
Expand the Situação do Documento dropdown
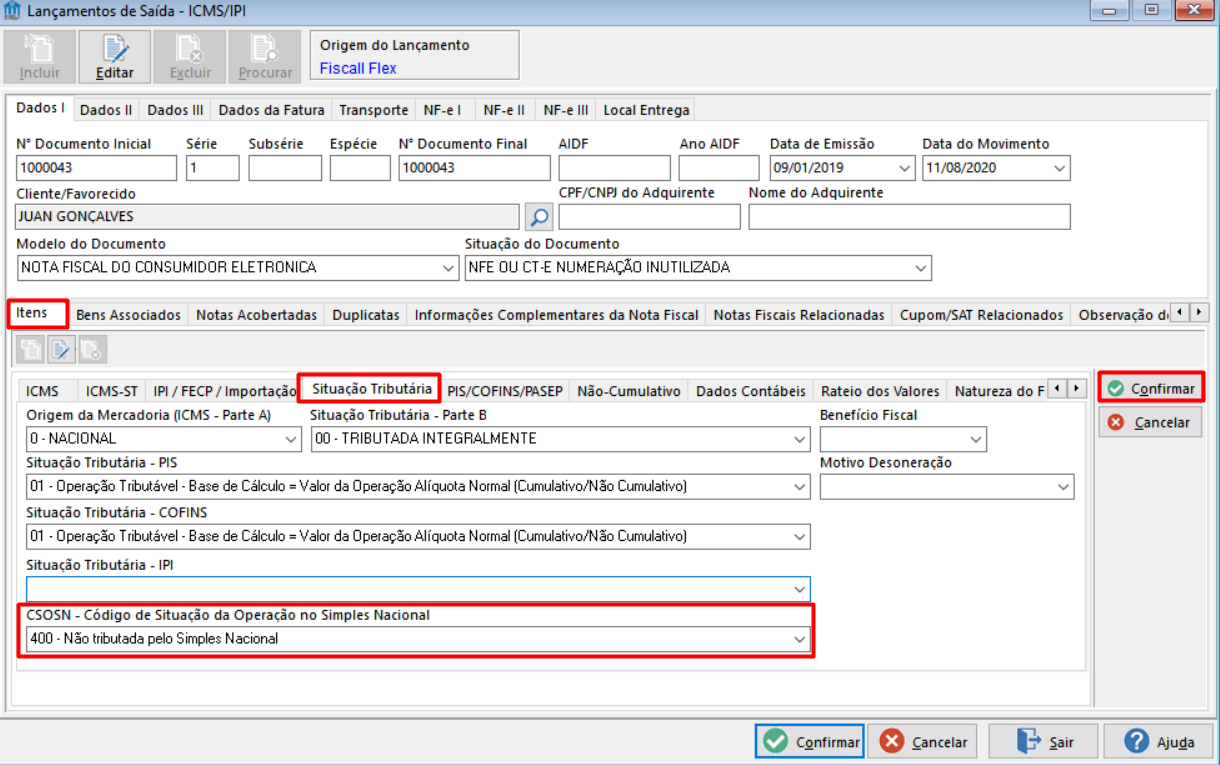point(921,268)
